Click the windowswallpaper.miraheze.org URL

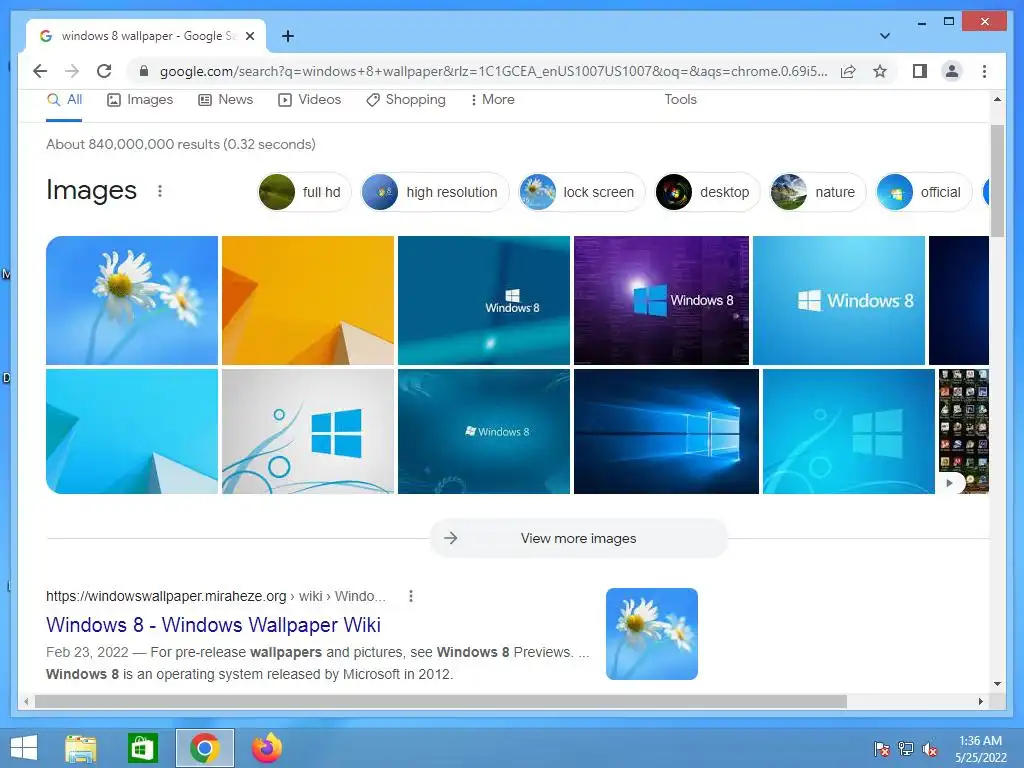pyautogui.click(x=166, y=596)
